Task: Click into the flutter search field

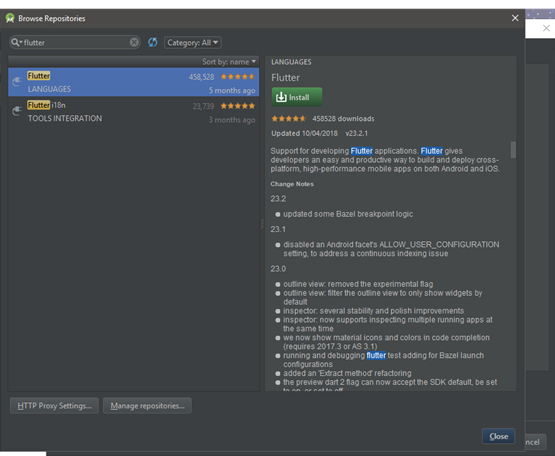Action: point(75,42)
